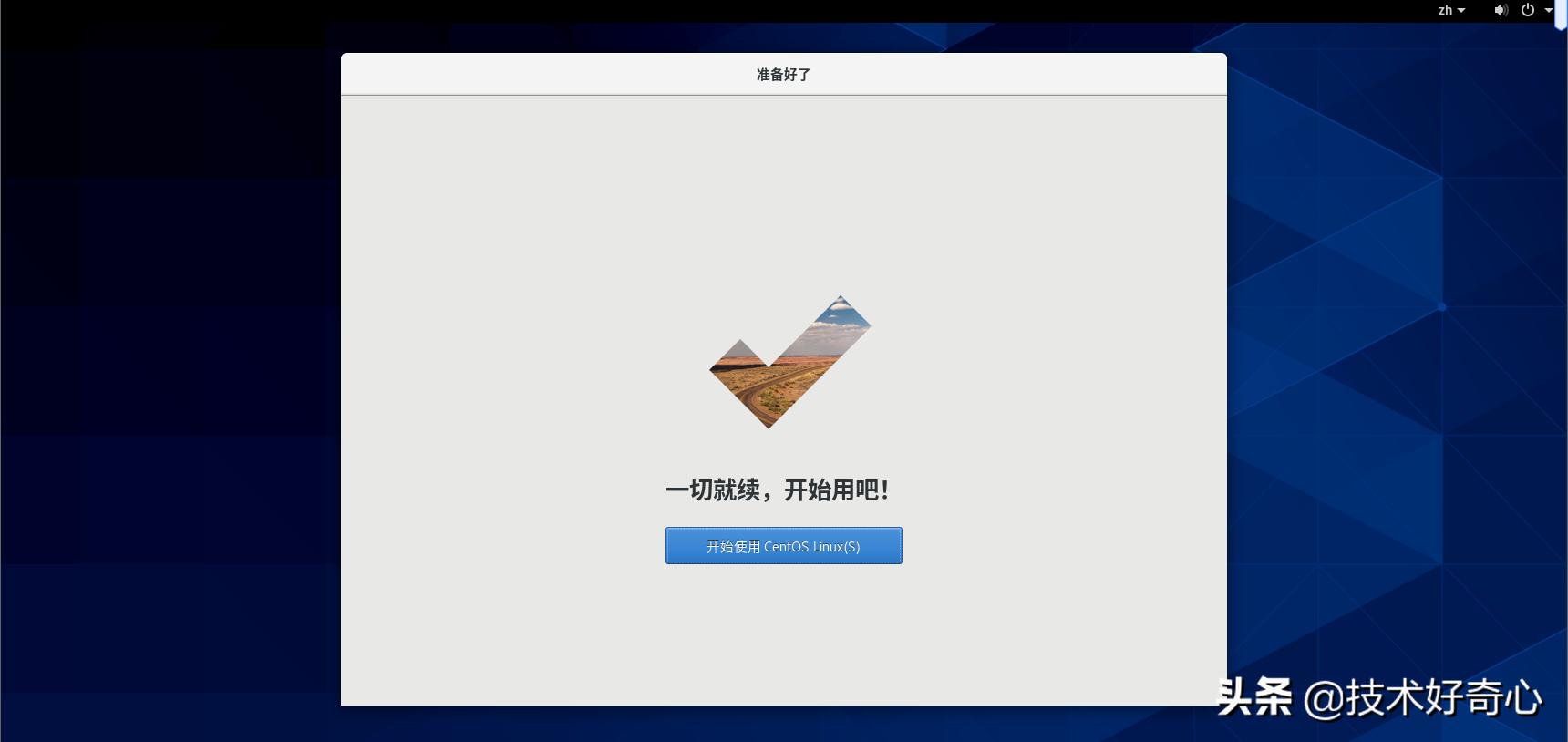Open the zh input language menu
This screenshot has width=1568, height=742.
[1451, 10]
